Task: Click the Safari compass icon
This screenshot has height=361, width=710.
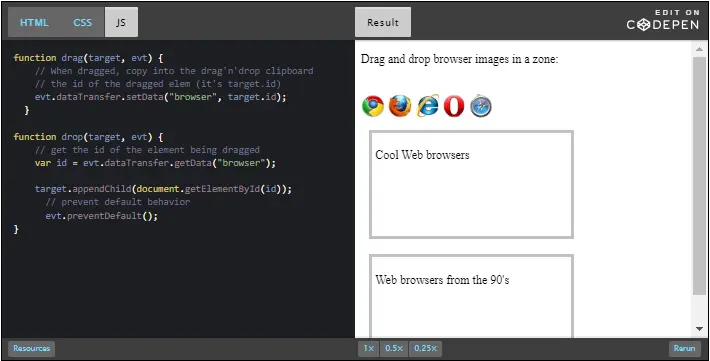Action: pyautogui.click(x=481, y=106)
